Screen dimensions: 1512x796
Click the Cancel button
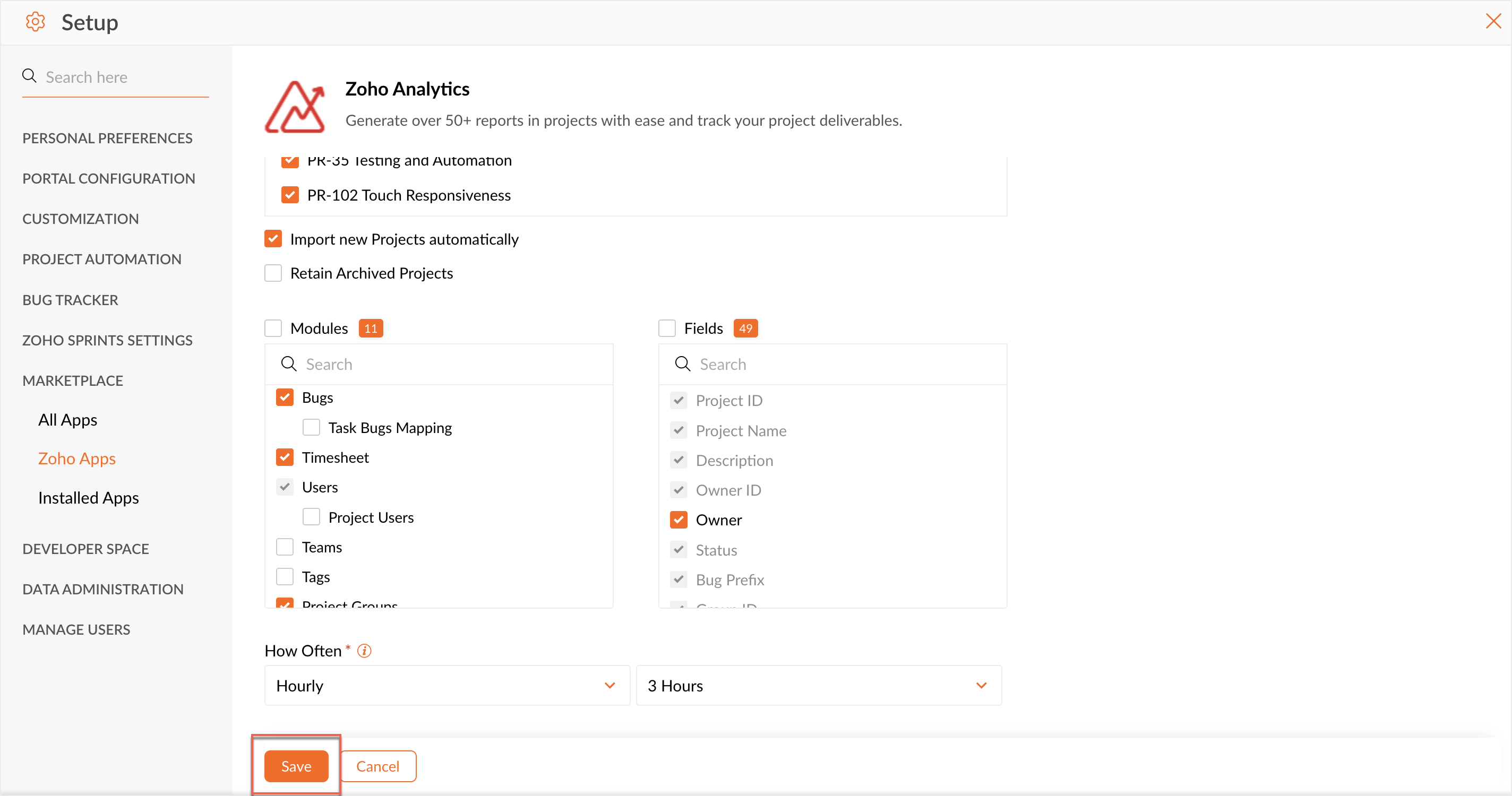click(x=377, y=766)
